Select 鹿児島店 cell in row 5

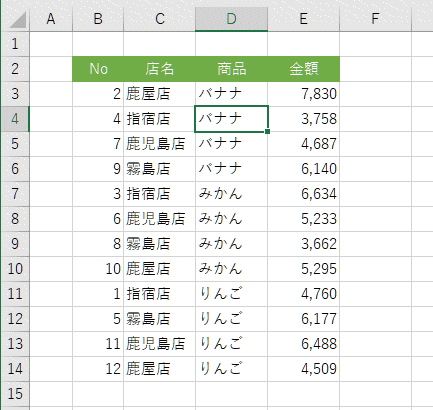pyautogui.click(x=159, y=144)
